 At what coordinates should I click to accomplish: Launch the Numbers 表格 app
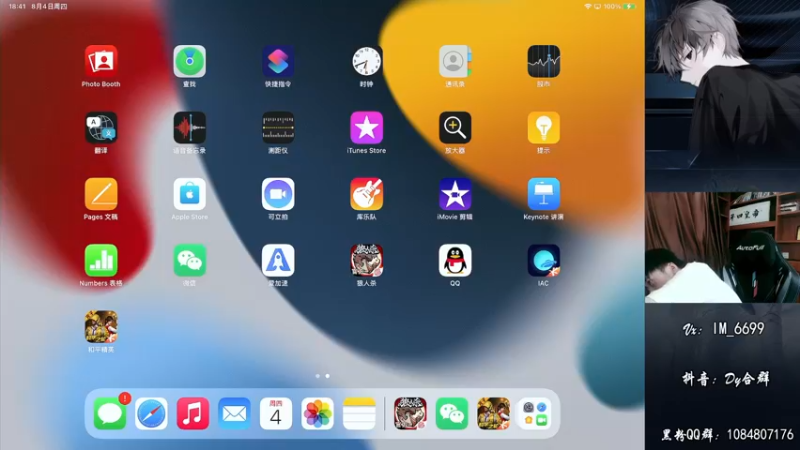(101, 260)
